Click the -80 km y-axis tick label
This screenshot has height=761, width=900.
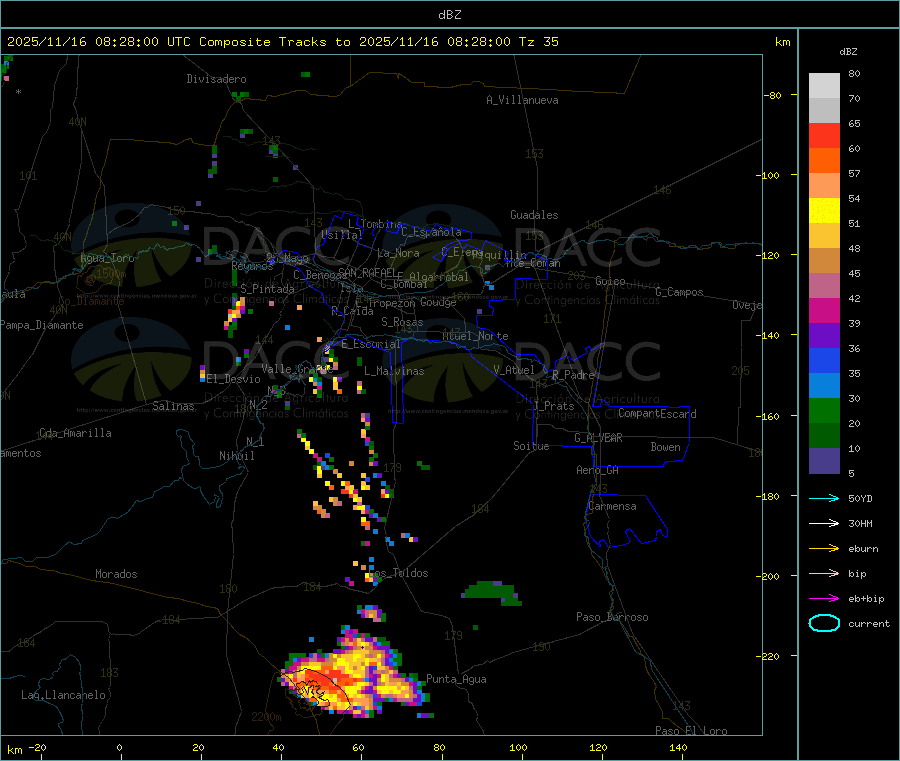tap(773, 95)
